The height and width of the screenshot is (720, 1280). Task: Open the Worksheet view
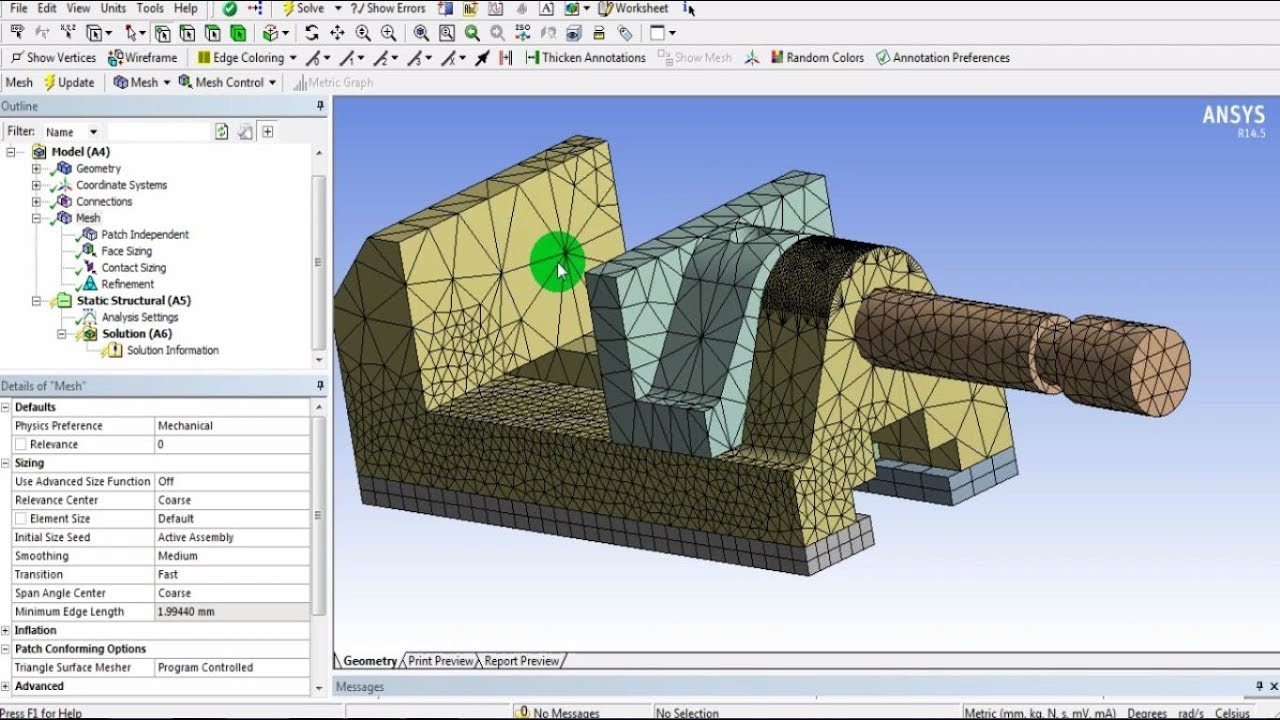pyautogui.click(x=633, y=8)
